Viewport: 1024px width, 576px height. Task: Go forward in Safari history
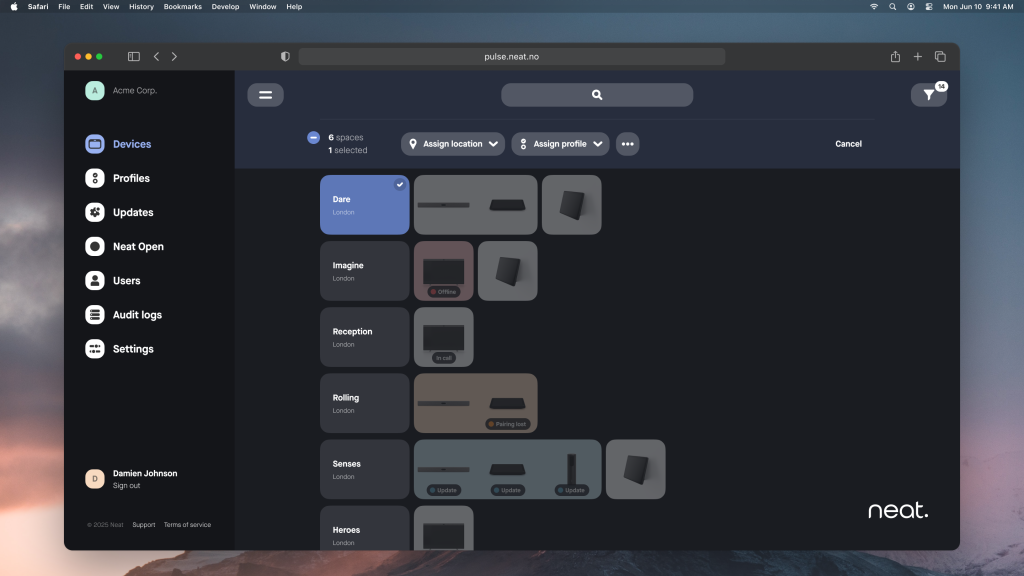point(174,56)
